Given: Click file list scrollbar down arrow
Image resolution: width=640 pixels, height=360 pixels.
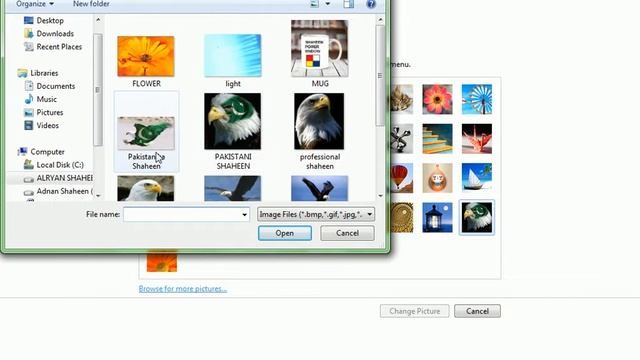Looking at the screenshot, I should (x=380, y=196).
